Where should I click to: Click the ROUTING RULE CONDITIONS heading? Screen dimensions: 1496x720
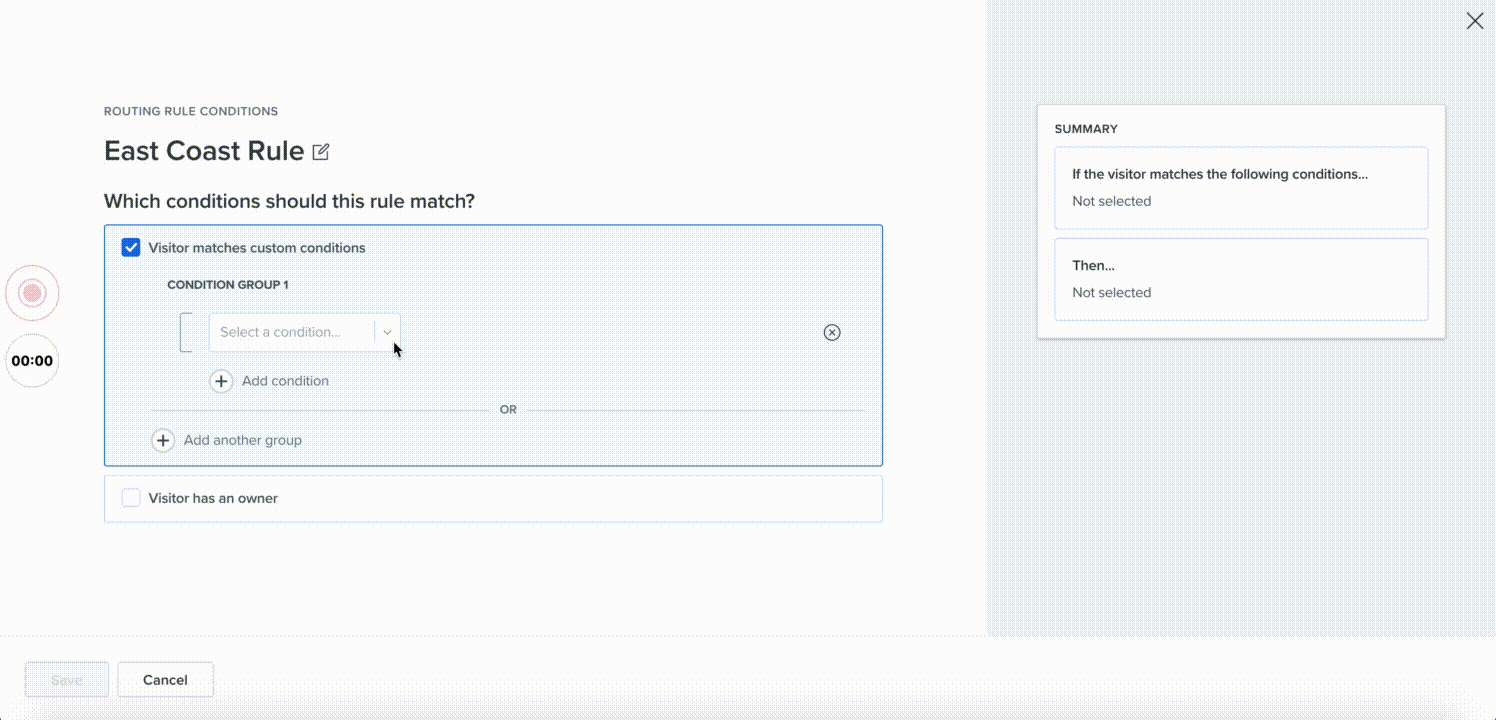pyautogui.click(x=191, y=111)
